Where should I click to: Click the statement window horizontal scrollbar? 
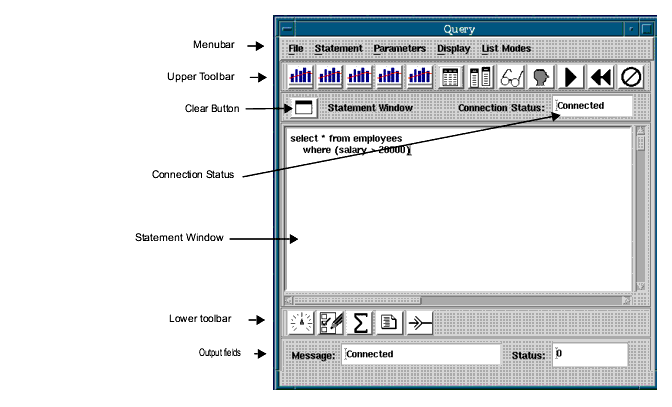click(455, 299)
